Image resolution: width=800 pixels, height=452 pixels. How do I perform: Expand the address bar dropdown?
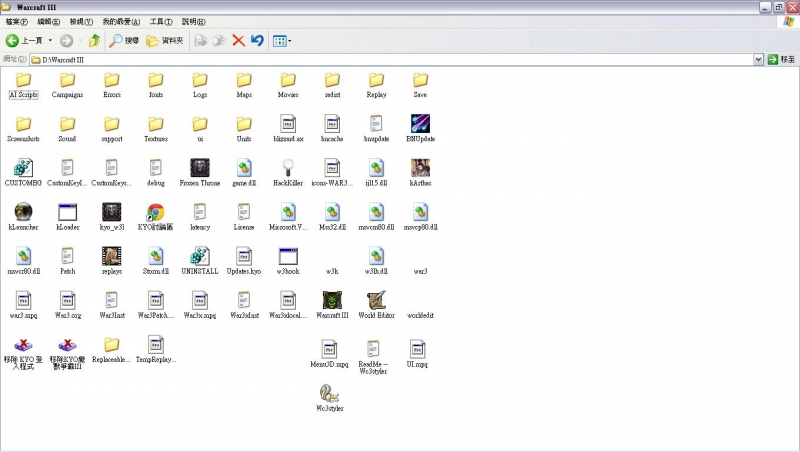(x=759, y=60)
